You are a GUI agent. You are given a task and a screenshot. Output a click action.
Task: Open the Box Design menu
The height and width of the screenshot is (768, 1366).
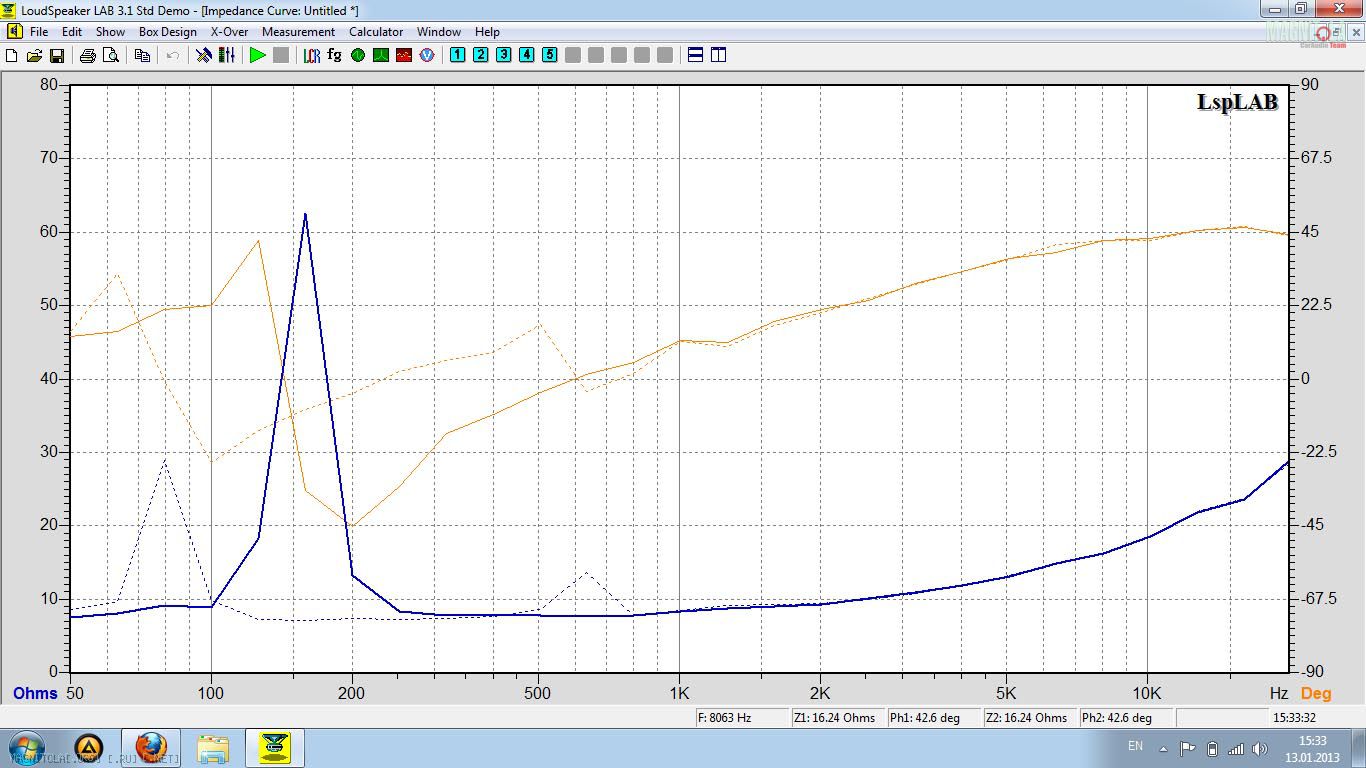[x=168, y=32]
